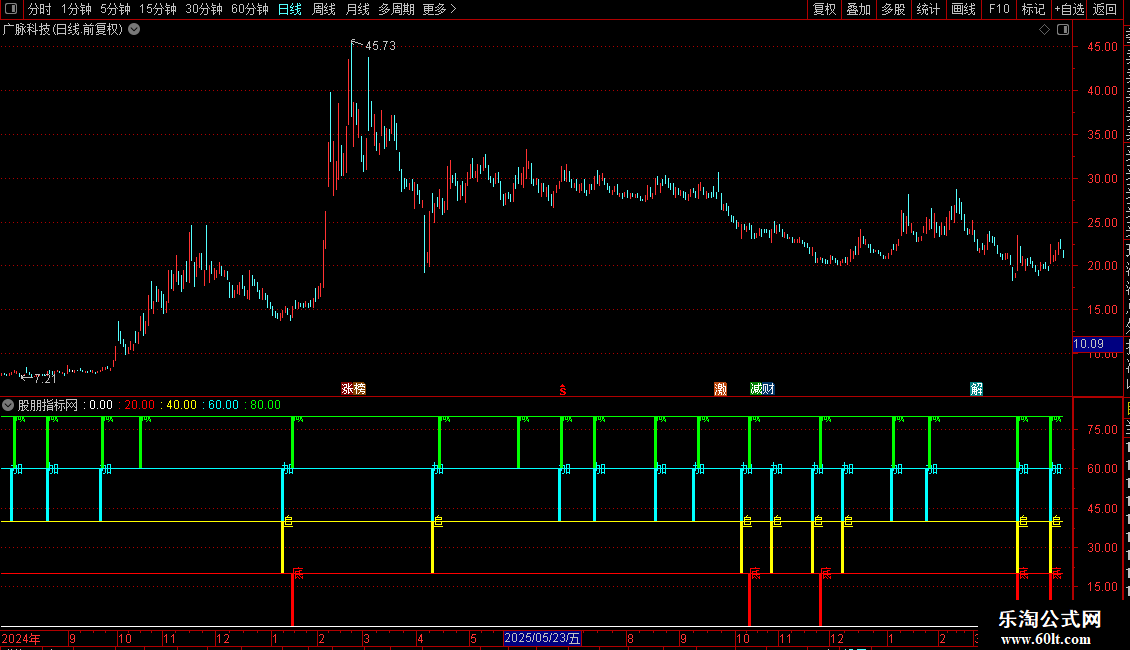Click the 45.73 high price label

tap(381, 45)
